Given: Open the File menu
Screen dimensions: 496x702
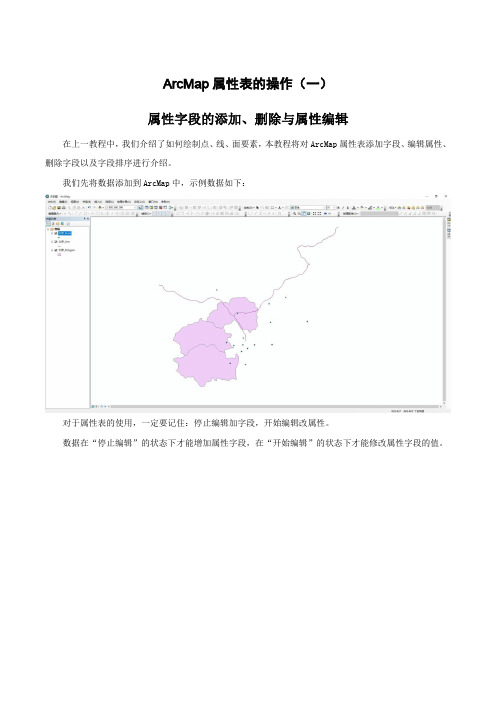Looking at the screenshot, I should pyautogui.click(x=52, y=202).
